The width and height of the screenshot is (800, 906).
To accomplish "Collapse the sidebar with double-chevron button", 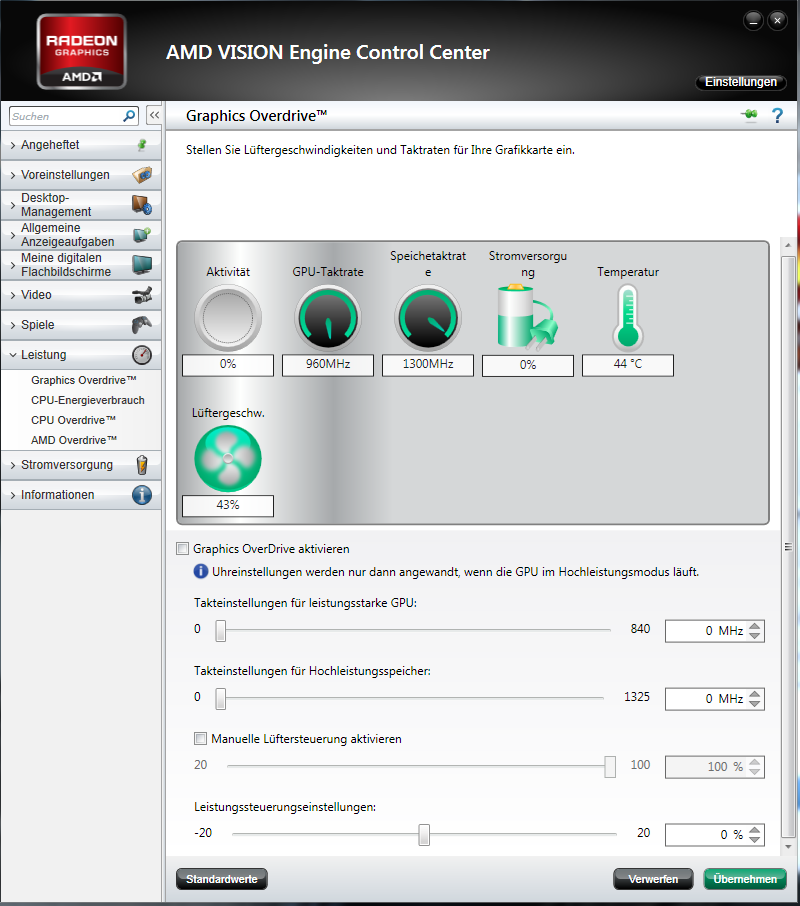I will tap(154, 116).
